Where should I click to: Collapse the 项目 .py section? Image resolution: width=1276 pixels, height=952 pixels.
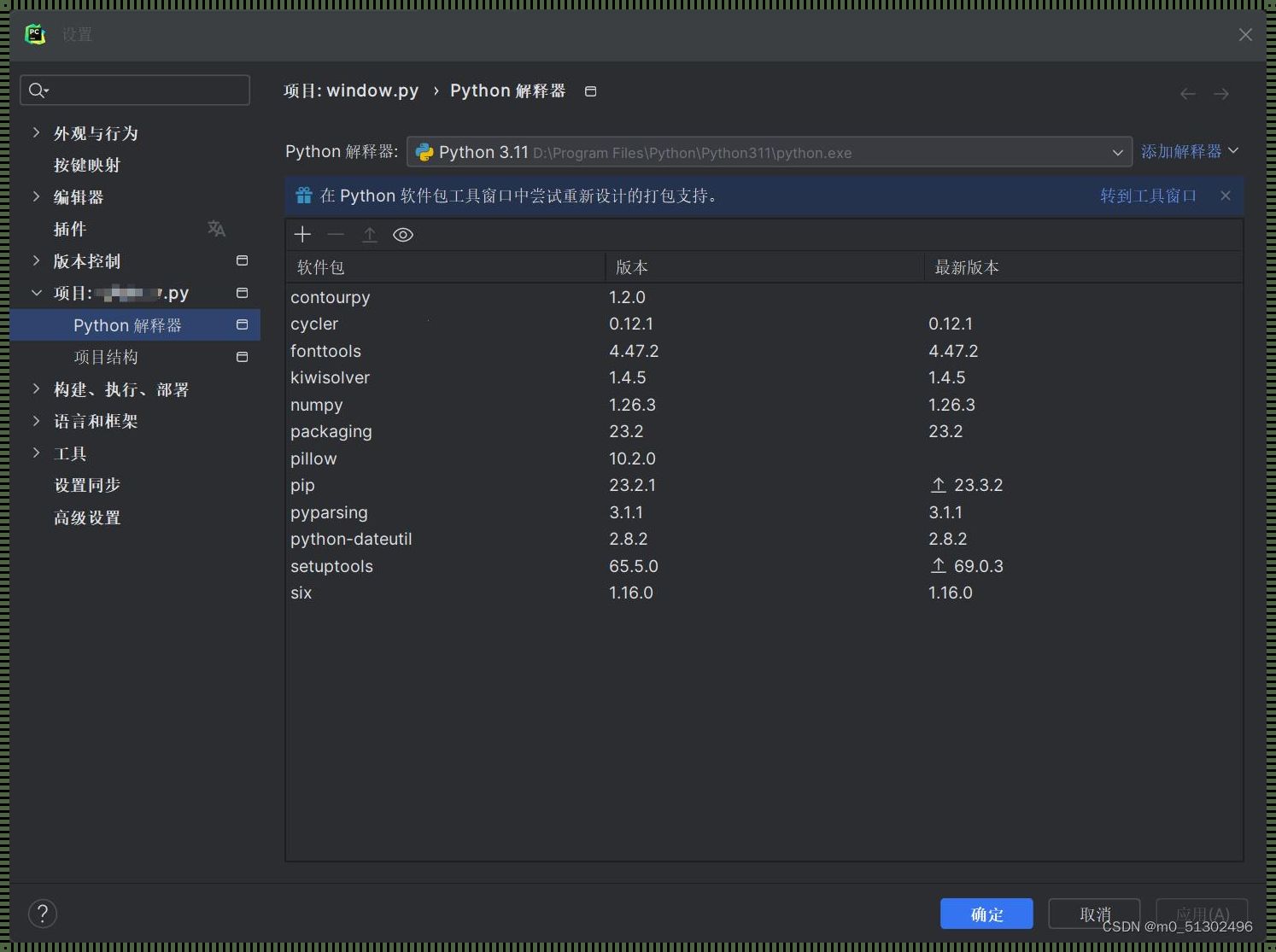(36, 293)
